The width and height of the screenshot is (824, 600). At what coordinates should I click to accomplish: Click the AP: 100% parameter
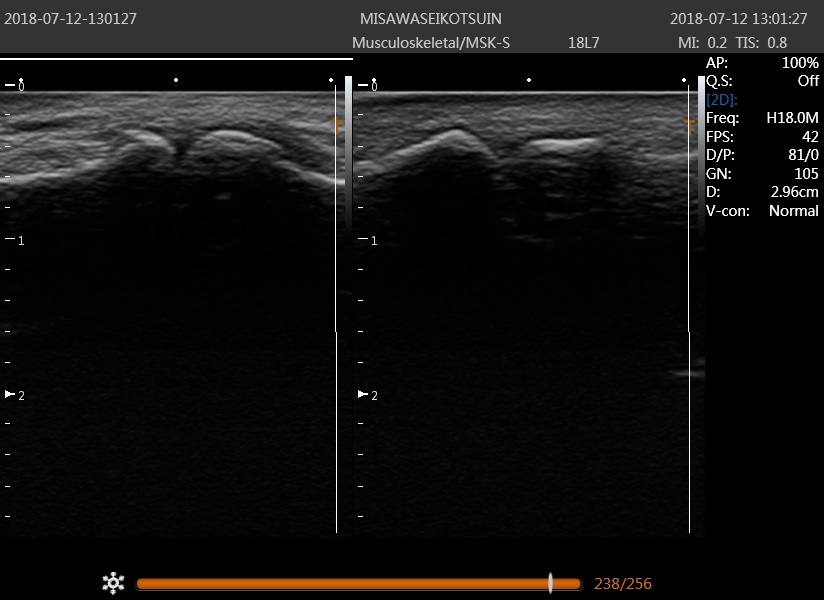(x=762, y=63)
